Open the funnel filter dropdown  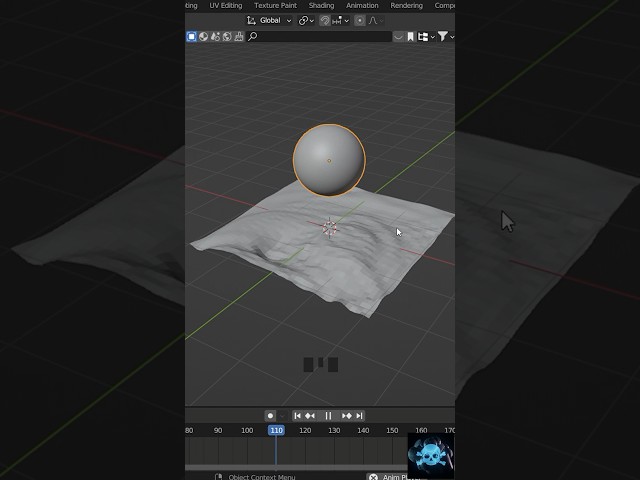(x=446, y=37)
